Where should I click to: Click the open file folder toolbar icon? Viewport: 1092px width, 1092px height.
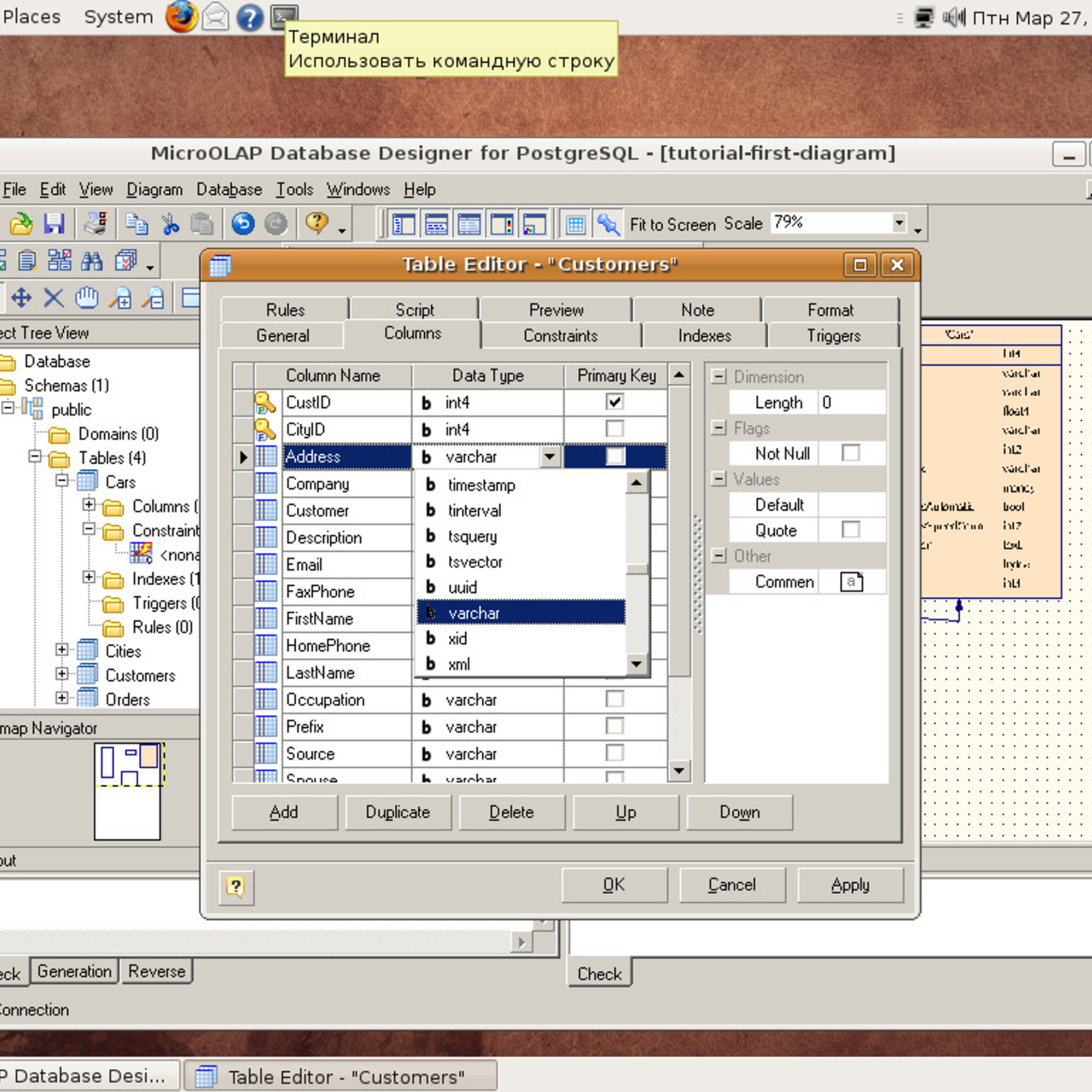pos(21,224)
